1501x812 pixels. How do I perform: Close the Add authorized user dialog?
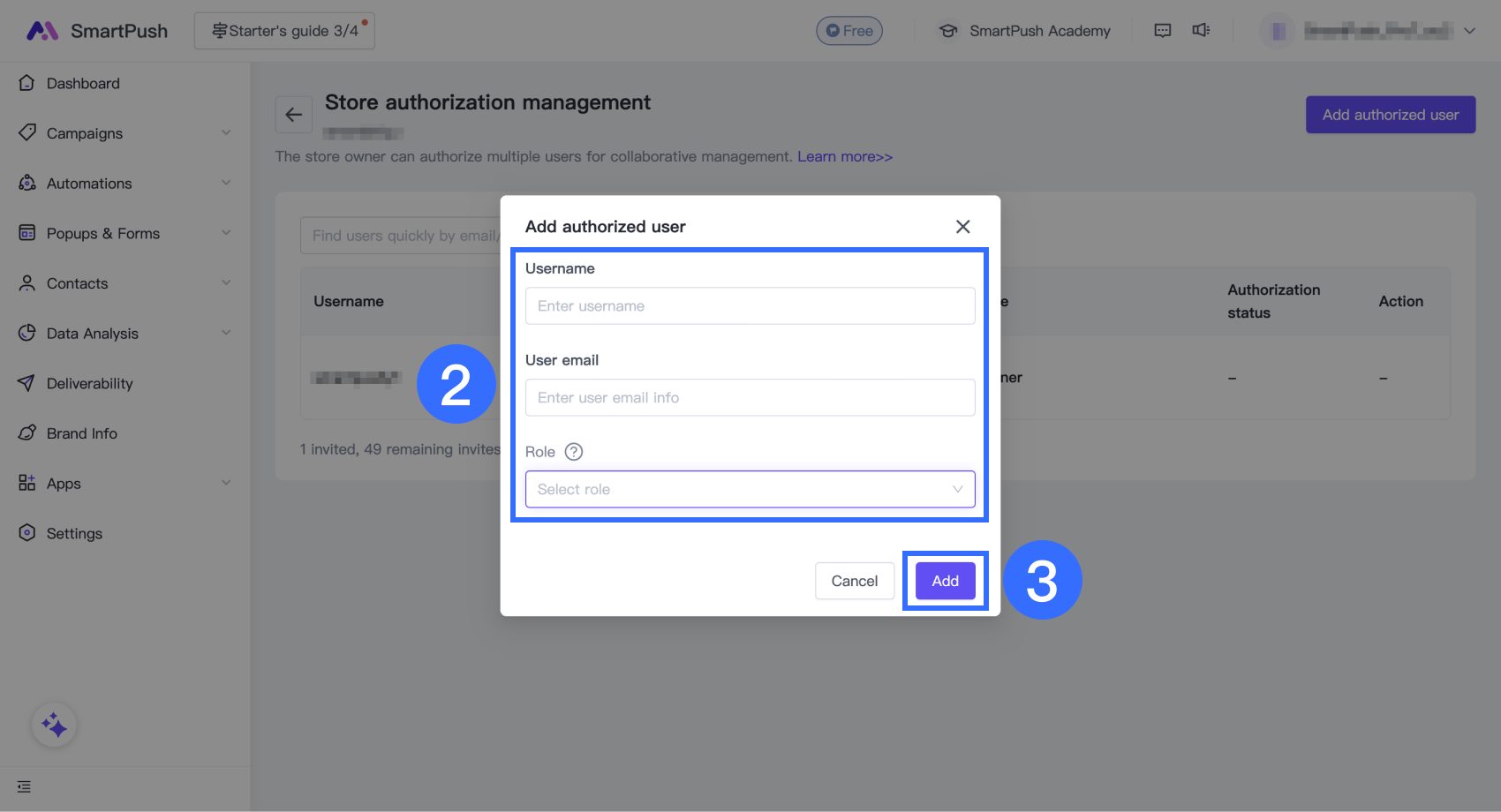[x=962, y=227]
